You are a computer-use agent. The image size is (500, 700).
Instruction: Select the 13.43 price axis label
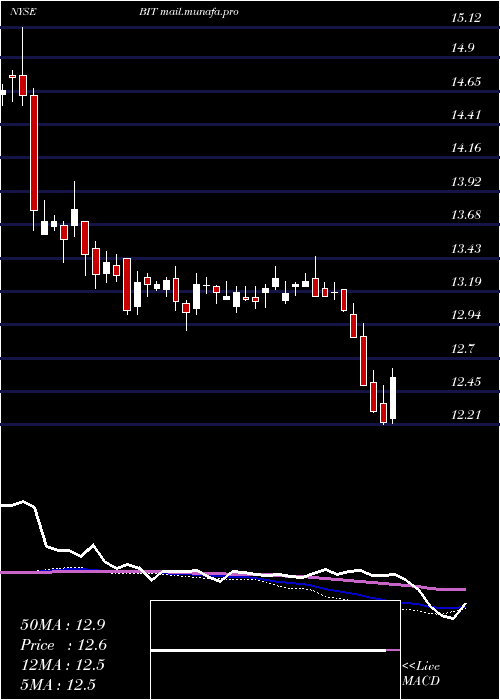(x=466, y=249)
